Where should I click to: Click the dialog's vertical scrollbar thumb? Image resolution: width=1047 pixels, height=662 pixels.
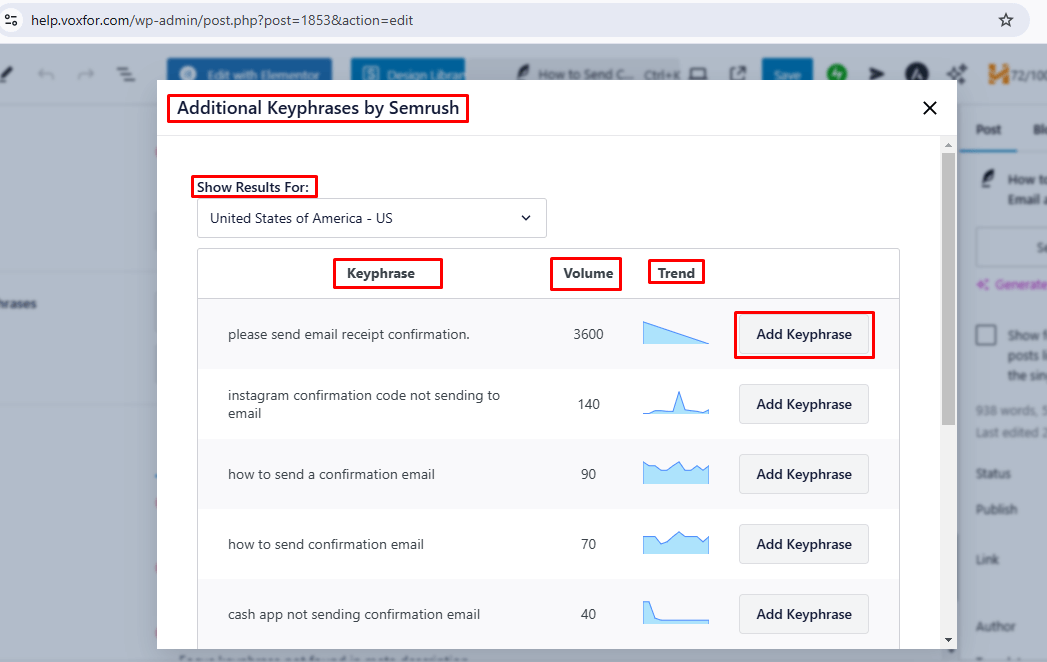click(x=948, y=289)
